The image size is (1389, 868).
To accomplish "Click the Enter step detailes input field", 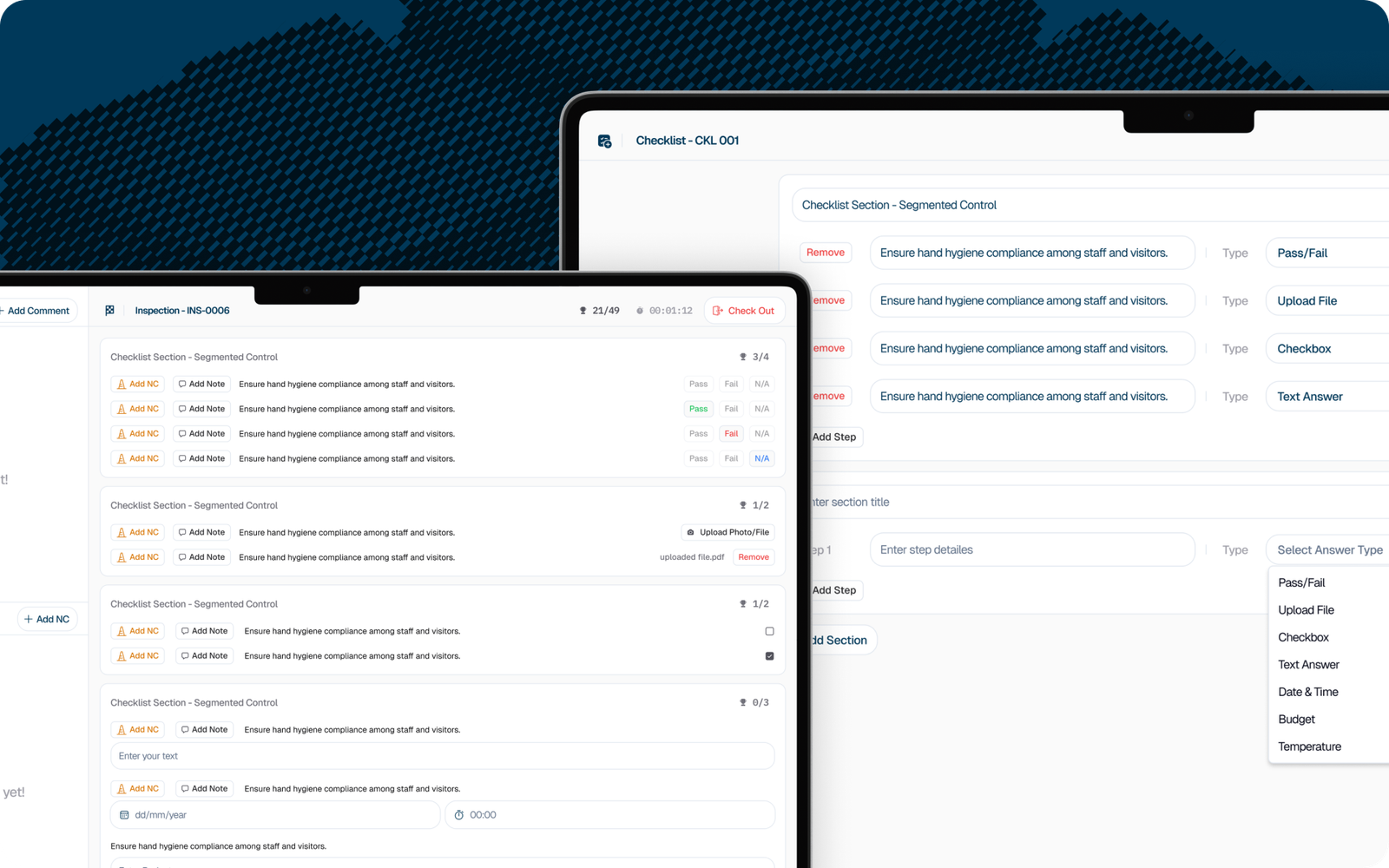I will point(1032,550).
